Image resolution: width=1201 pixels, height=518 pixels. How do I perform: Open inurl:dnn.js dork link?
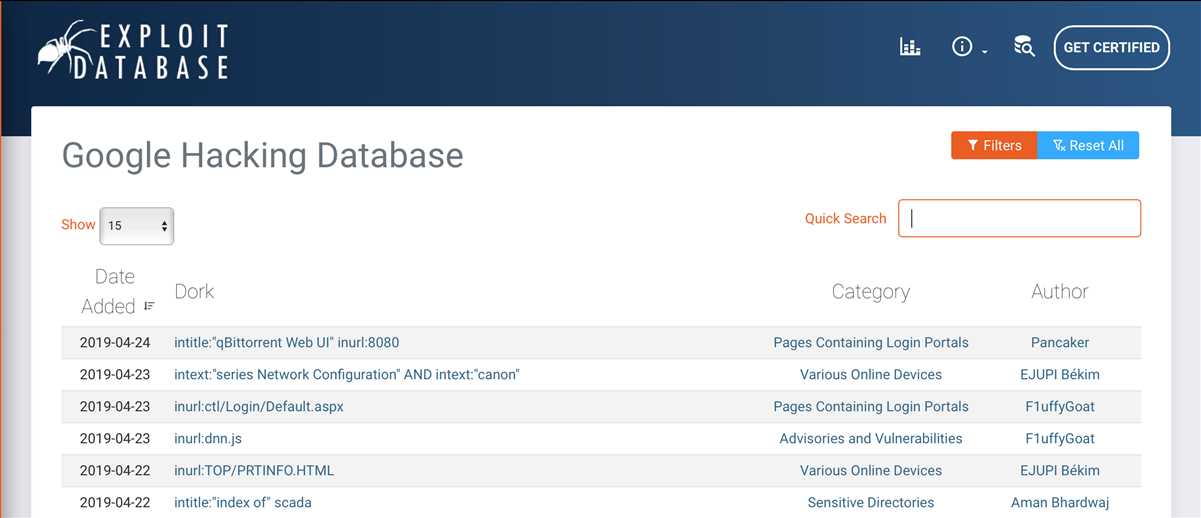[208, 439]
